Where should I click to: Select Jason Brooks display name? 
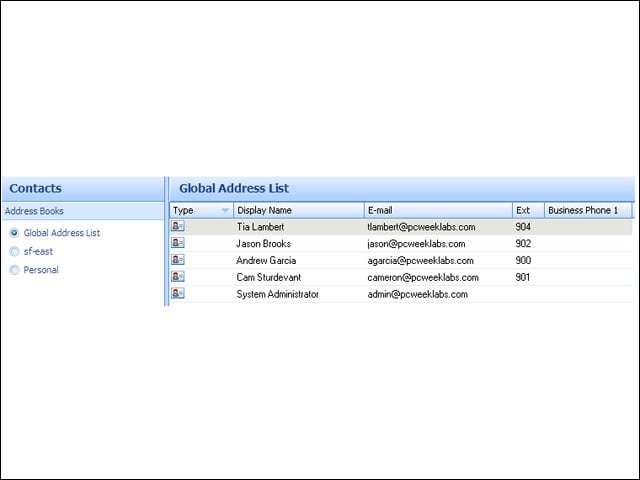click(263, 244)
